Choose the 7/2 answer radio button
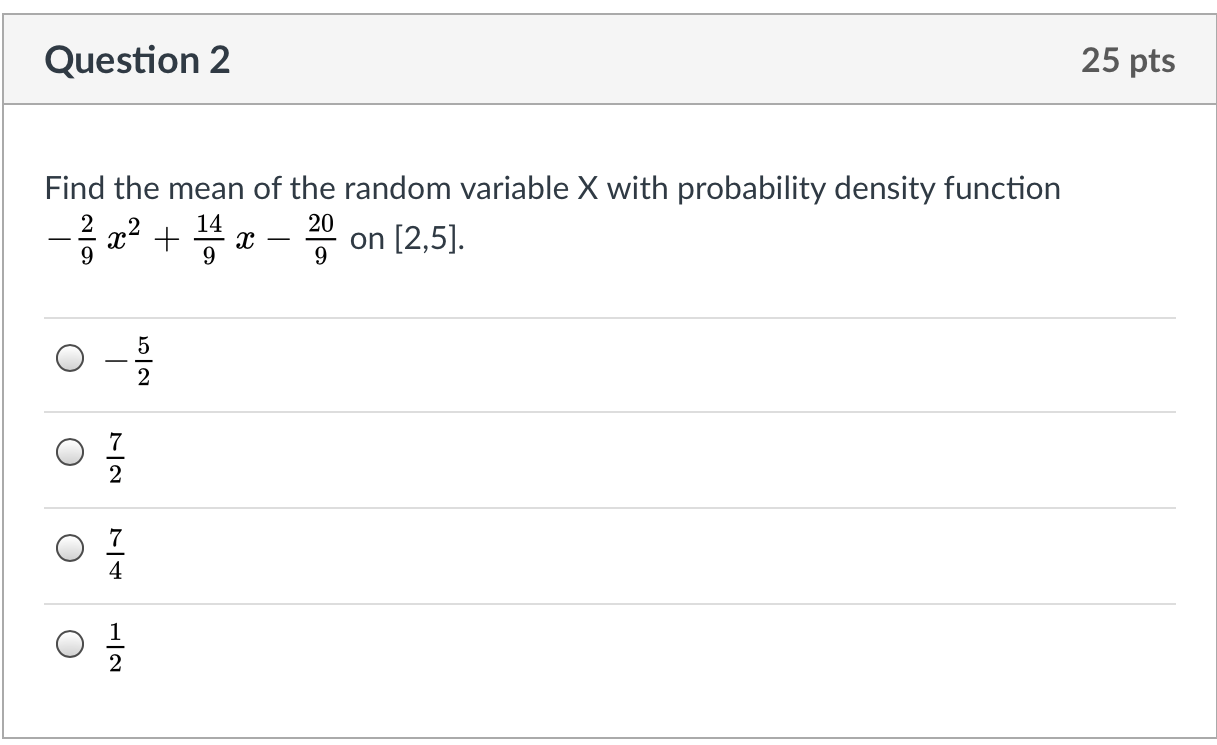This screenshot has width=1217, height=745. pyautogui.click(x=70, y=454)
